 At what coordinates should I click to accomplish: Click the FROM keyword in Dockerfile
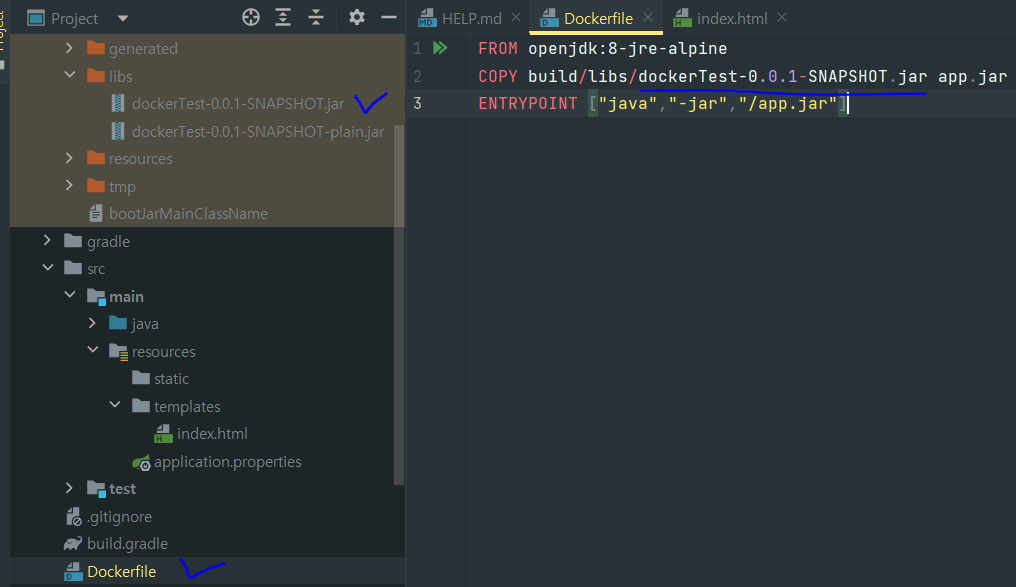coord(498,49)
